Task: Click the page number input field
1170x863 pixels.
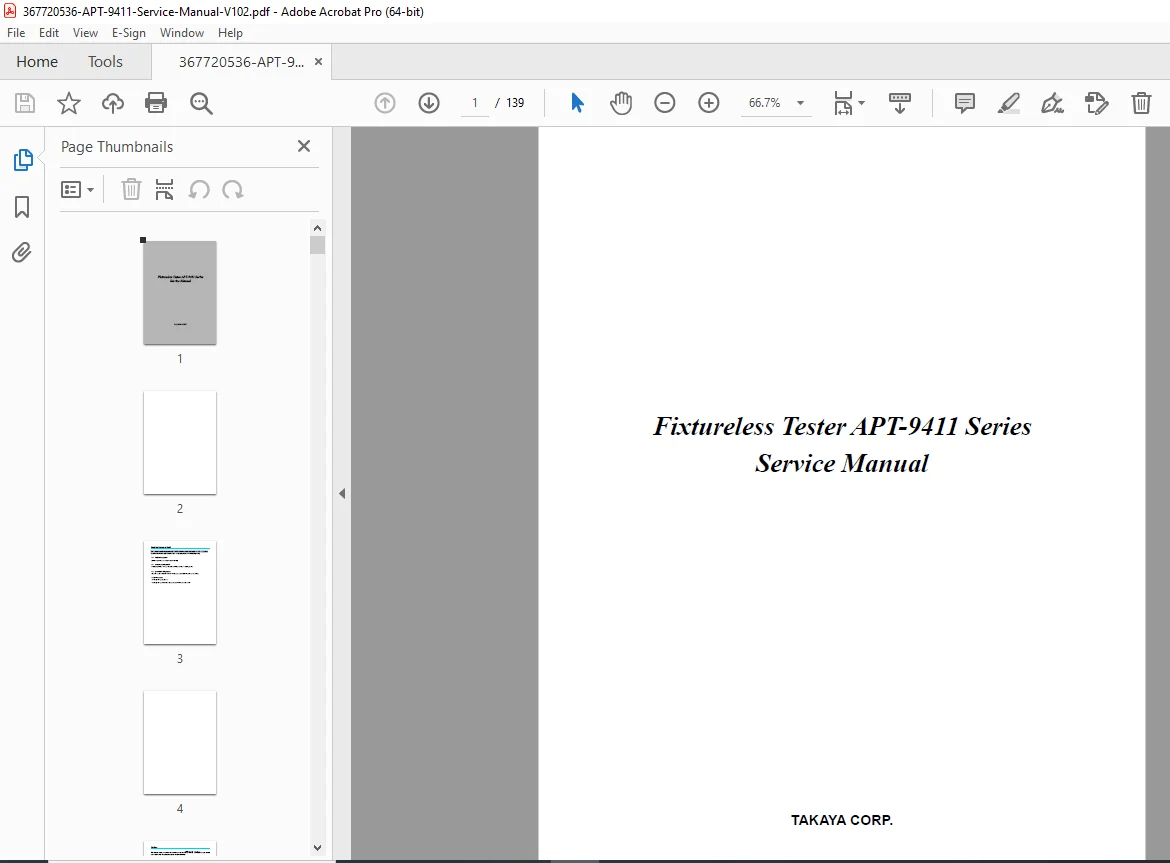Action: click(475, 103)
